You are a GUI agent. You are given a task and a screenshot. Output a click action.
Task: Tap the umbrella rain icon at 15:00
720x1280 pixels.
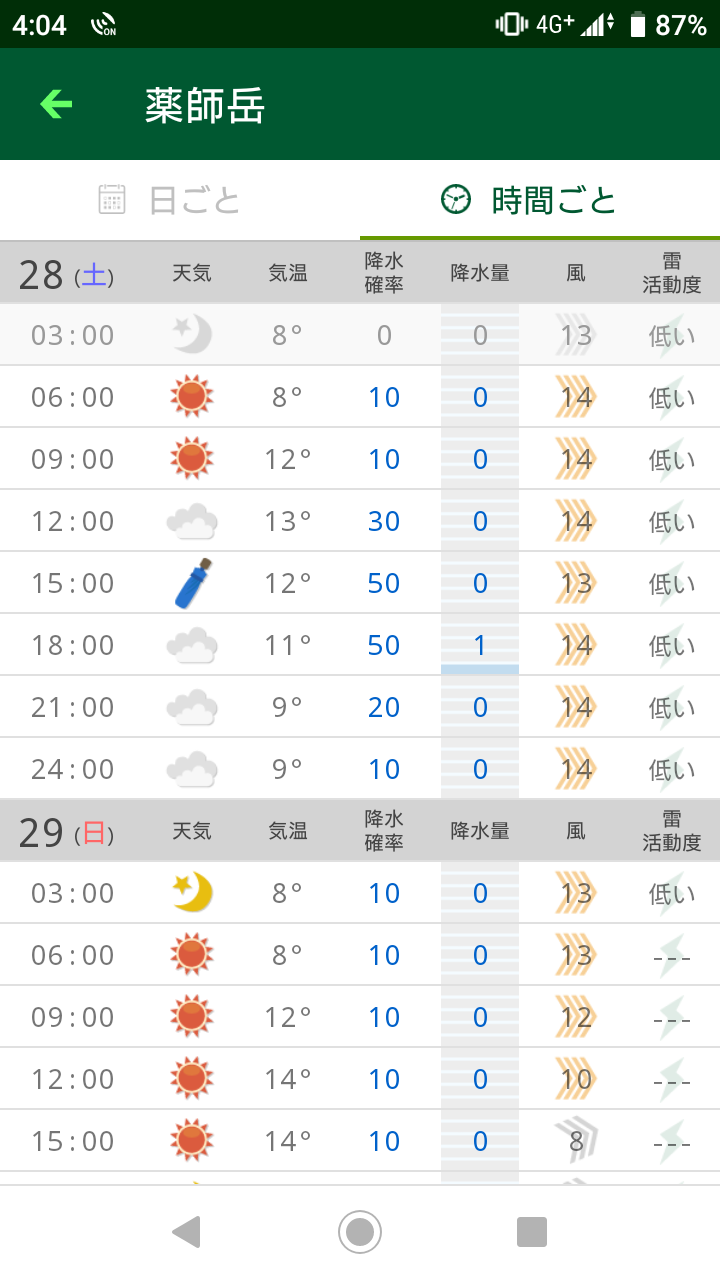click(x=191, y=583)
